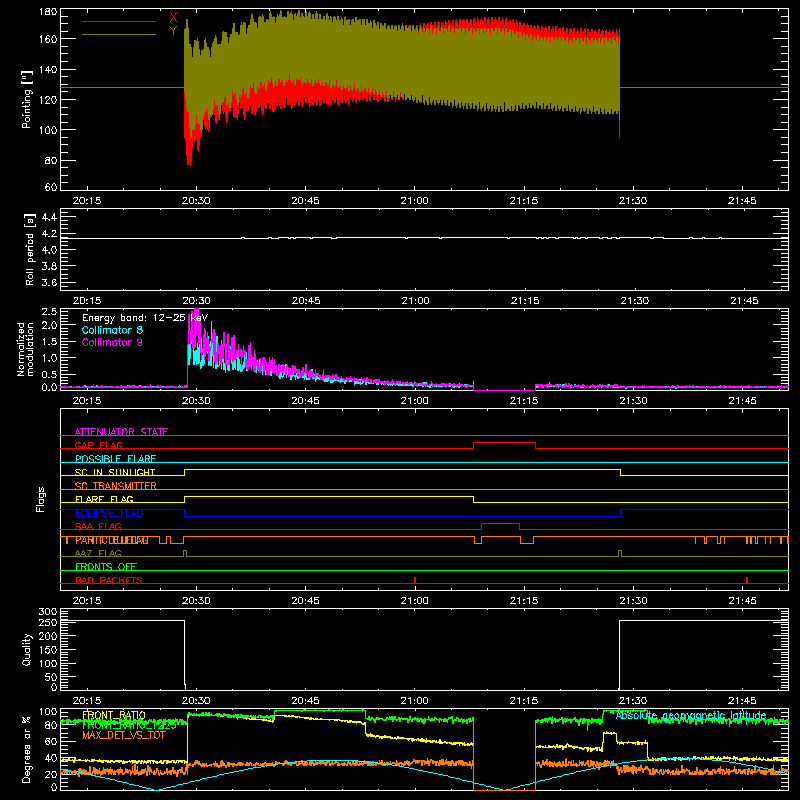The width and height of the screenshot is (800, 800).
Task: Click the 'Normalized modulation' axis title
Action: [x=25, y=349]
